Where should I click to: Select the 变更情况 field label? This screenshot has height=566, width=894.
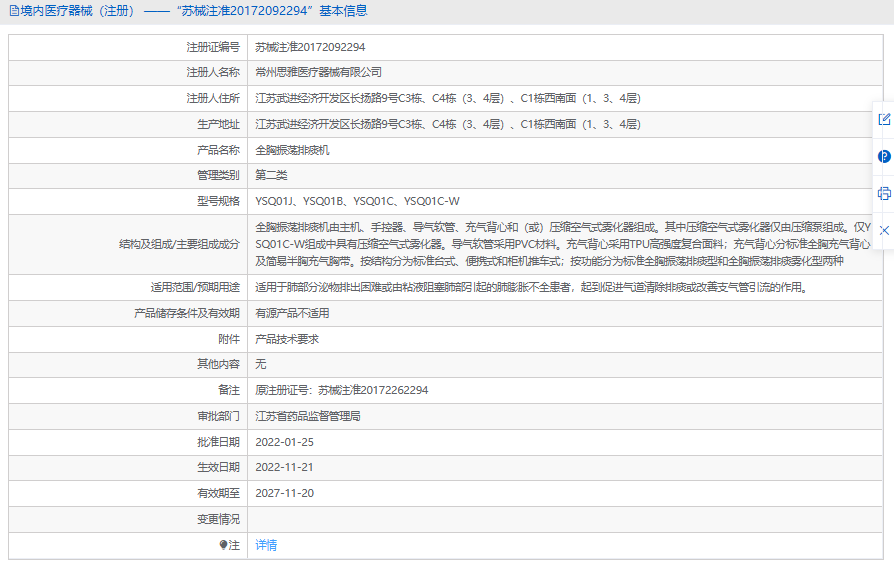[218, 520]
